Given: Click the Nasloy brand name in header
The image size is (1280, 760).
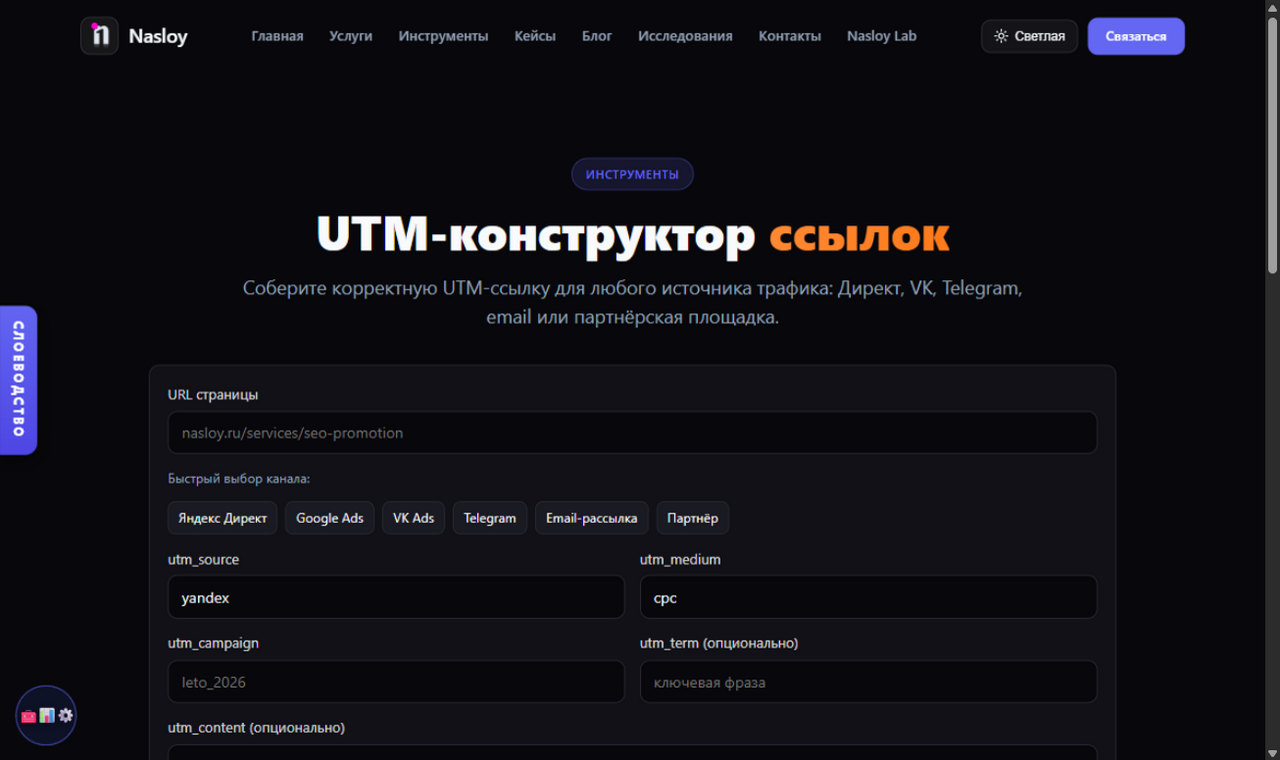Looking at the screenshot, I should (x=158, y=37).
